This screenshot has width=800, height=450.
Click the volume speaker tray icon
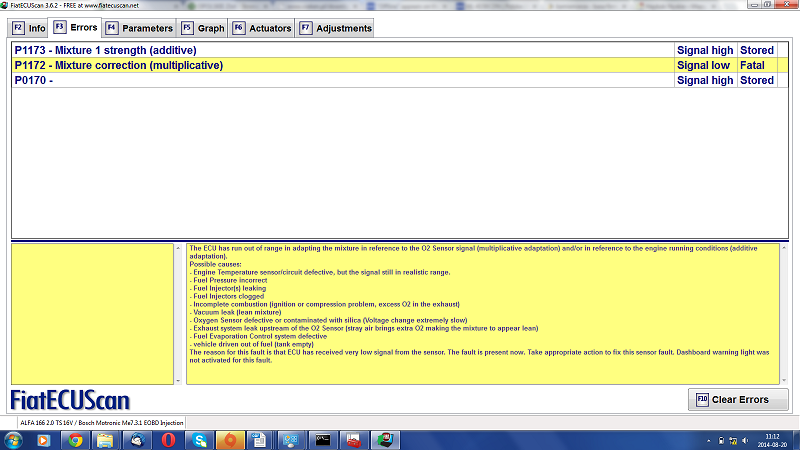tap(745, 441)
